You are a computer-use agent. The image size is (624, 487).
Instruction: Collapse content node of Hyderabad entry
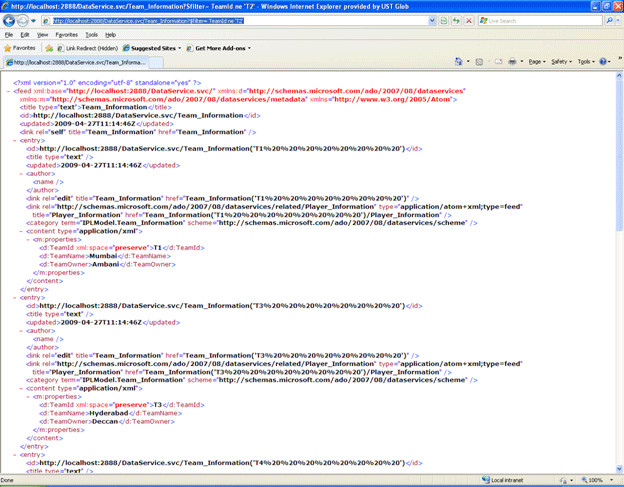(x=21, y=388)
